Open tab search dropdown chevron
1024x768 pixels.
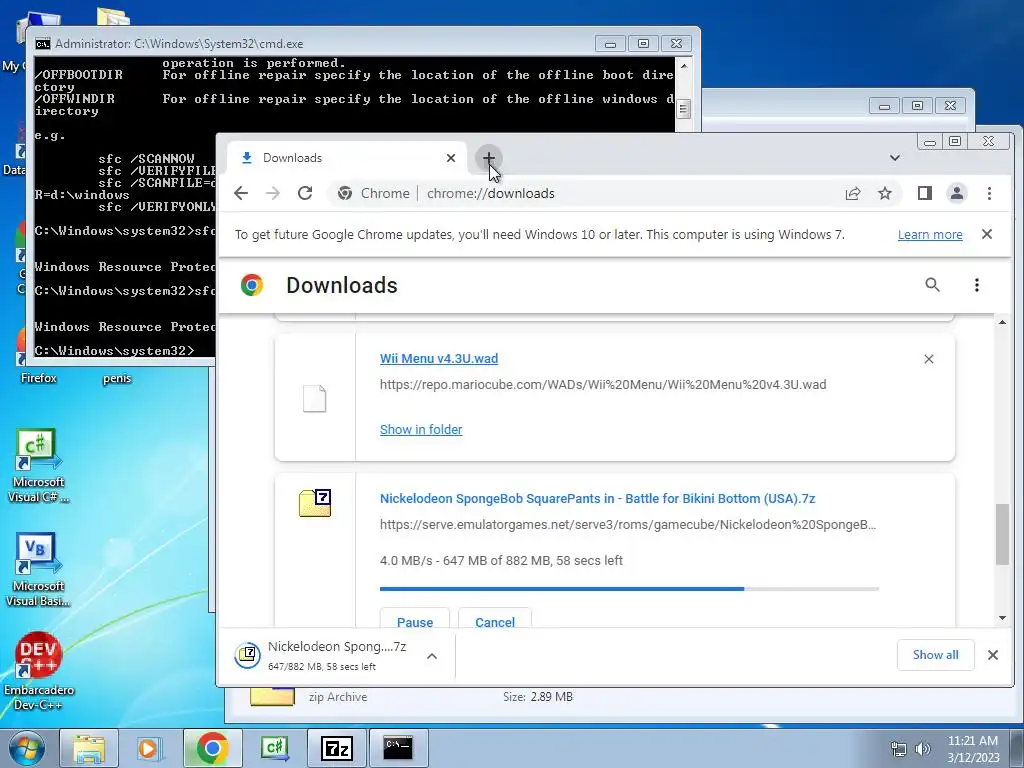(x=895, y=158)
